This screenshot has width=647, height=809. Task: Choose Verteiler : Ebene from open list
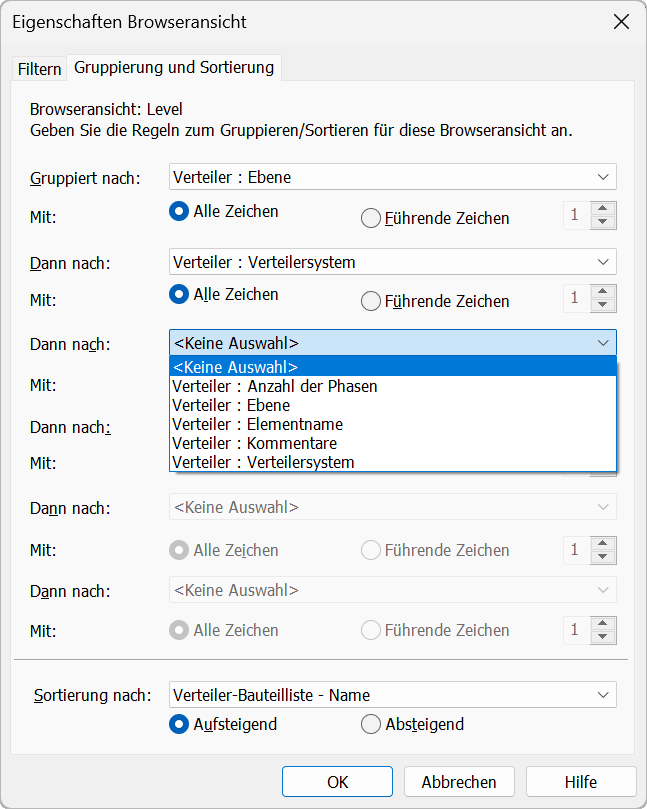point(232,405)
